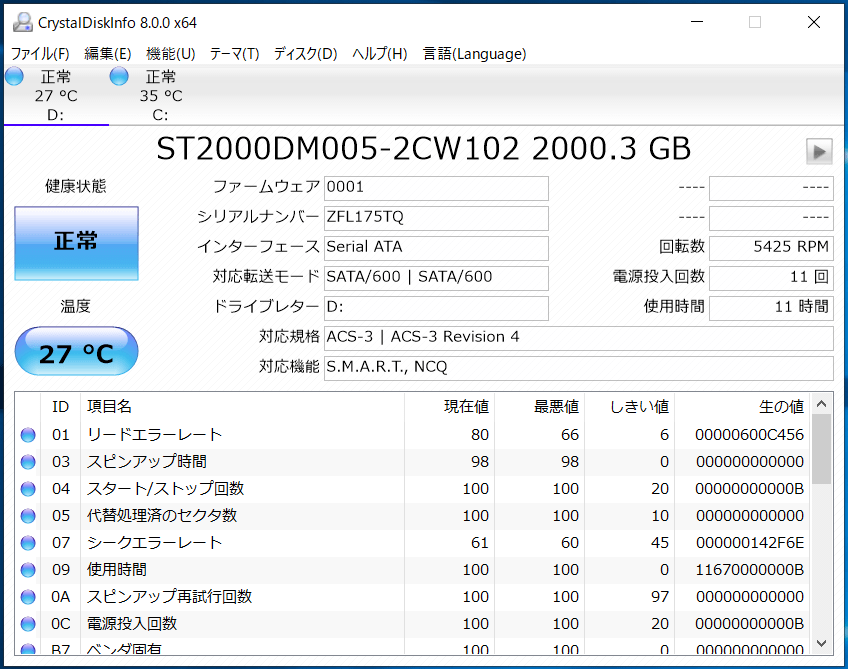
Task: Click the 27 °C temperature button
Action: pyautogui.click(x=76, y=352)
